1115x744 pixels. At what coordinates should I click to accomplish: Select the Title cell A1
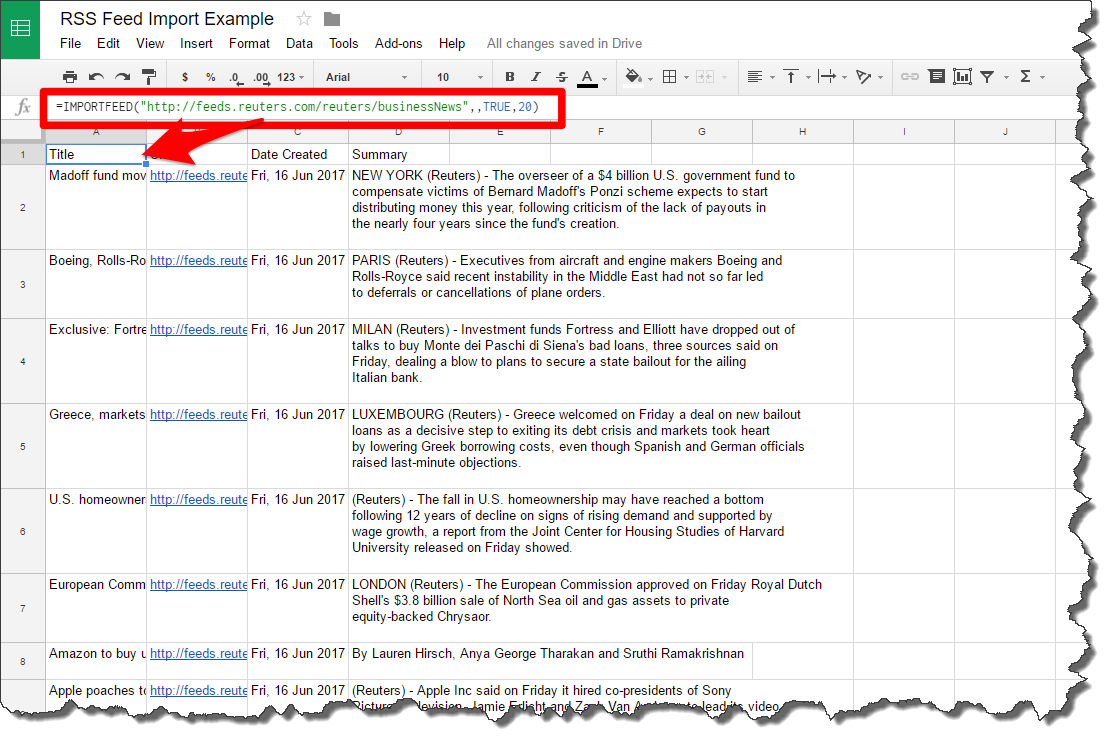(x=96, y=154)
